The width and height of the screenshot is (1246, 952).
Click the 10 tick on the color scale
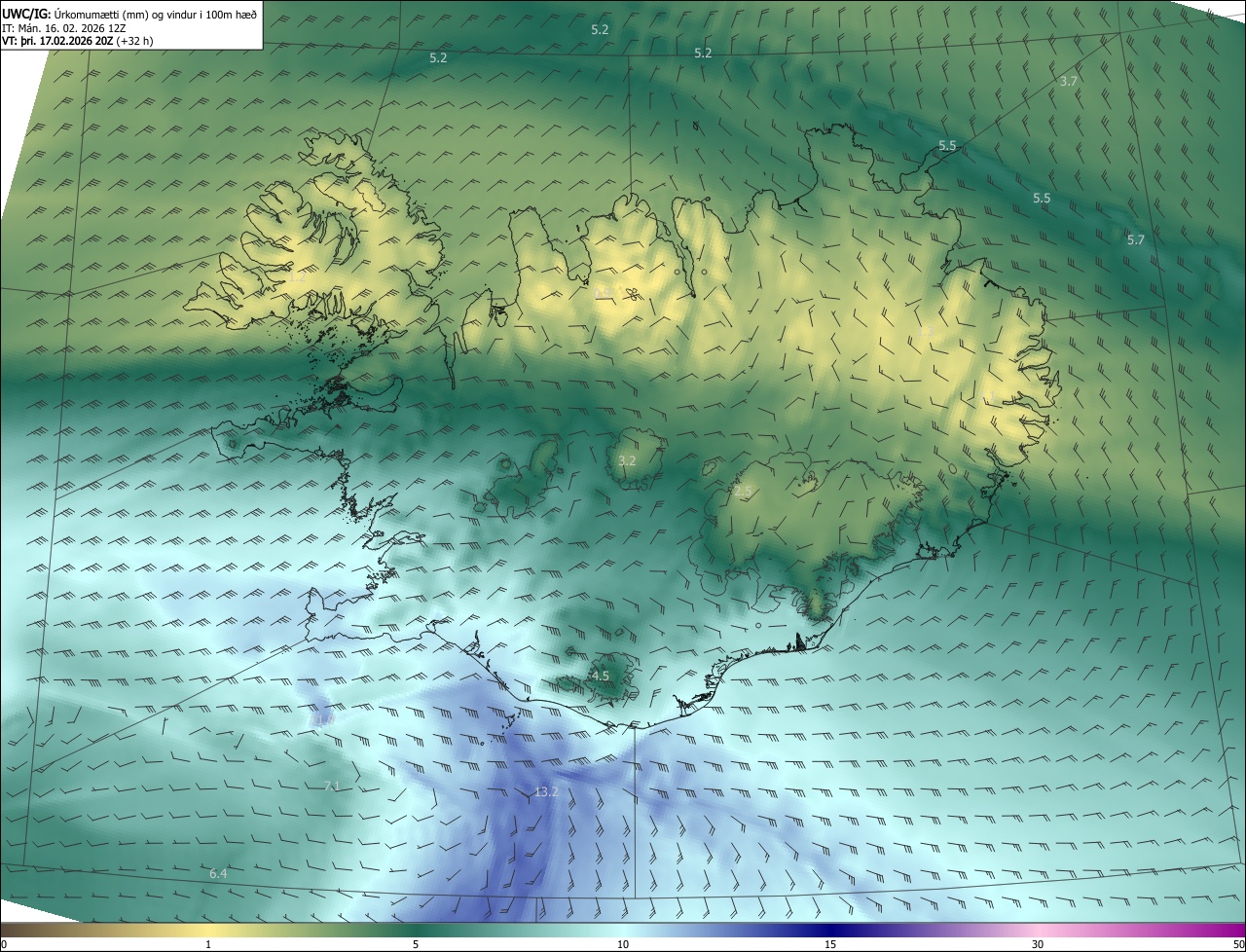tap(623, 945)
